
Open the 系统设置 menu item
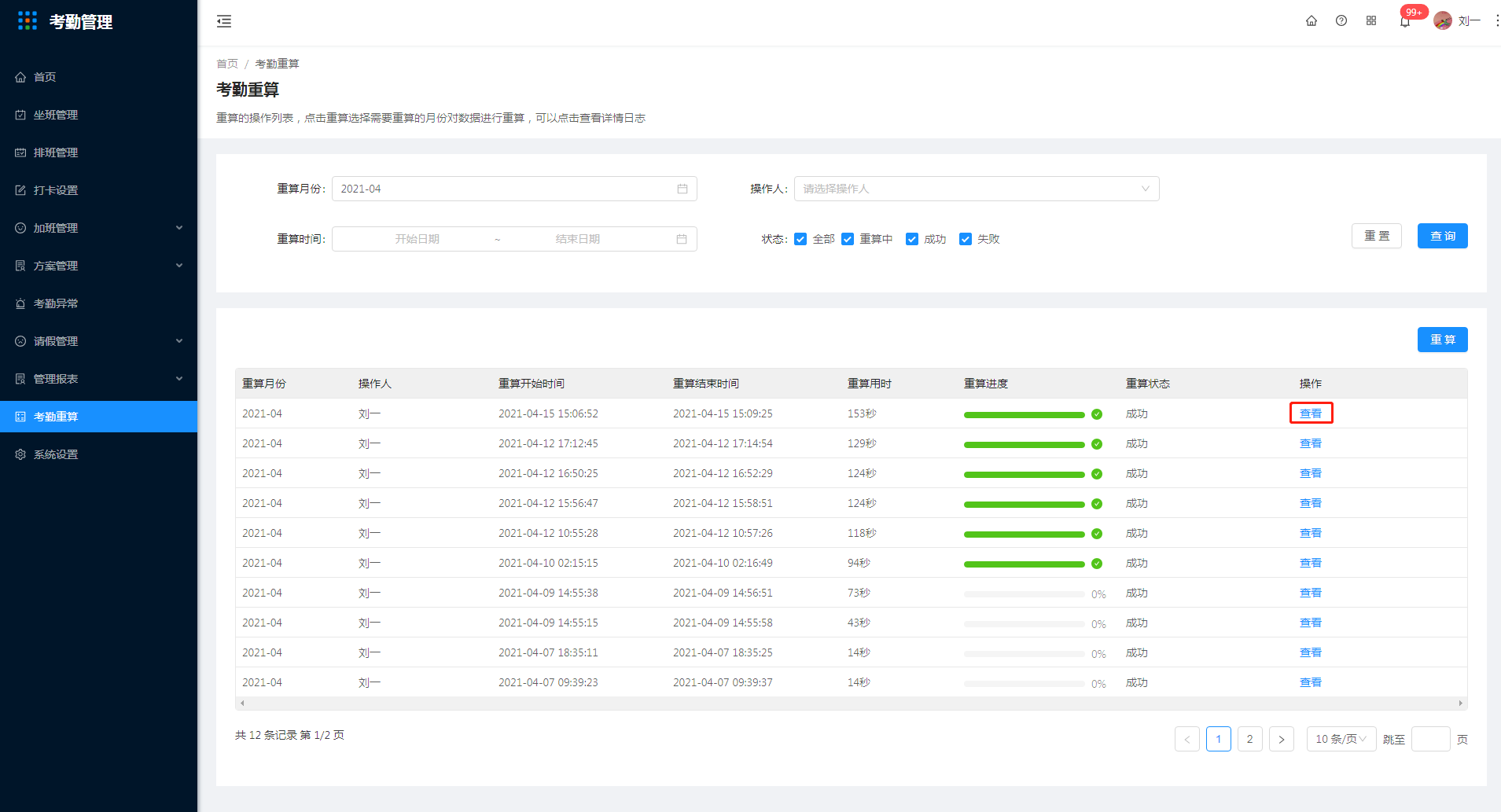99,454
